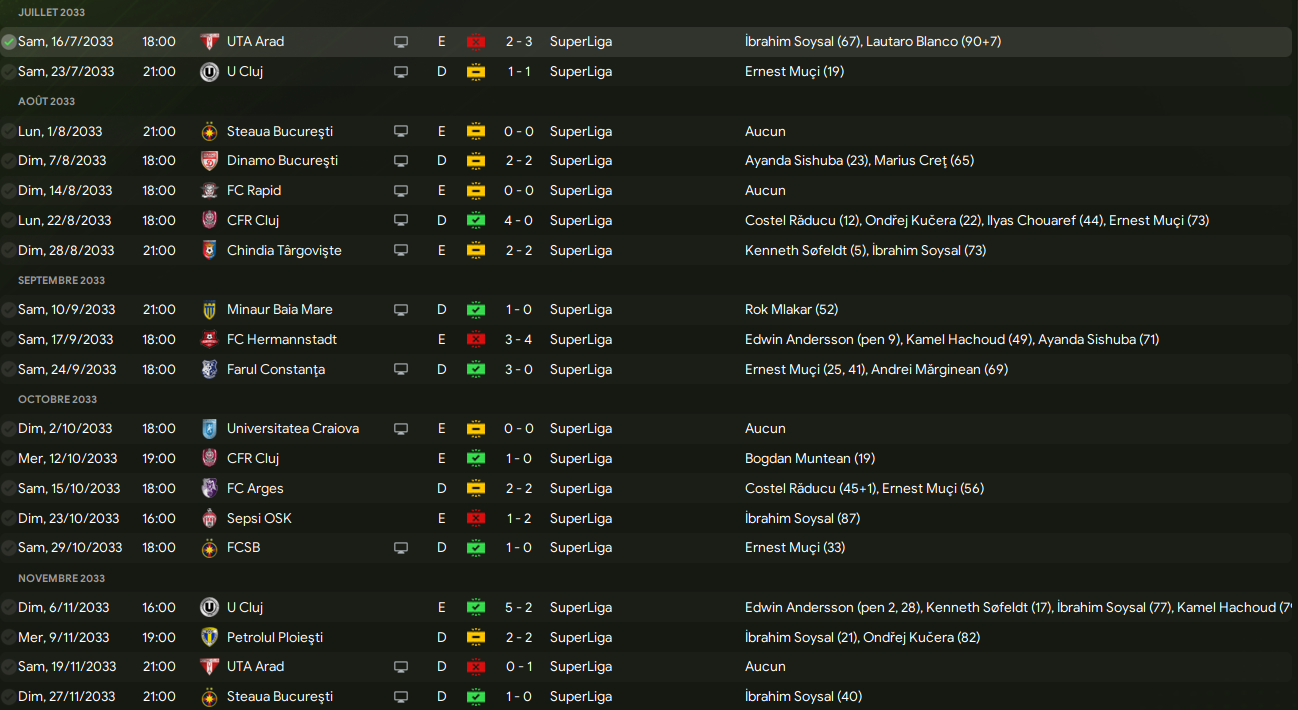Click TV broadcast icon on Minaur Baia Mare row

tap(401, 310)
